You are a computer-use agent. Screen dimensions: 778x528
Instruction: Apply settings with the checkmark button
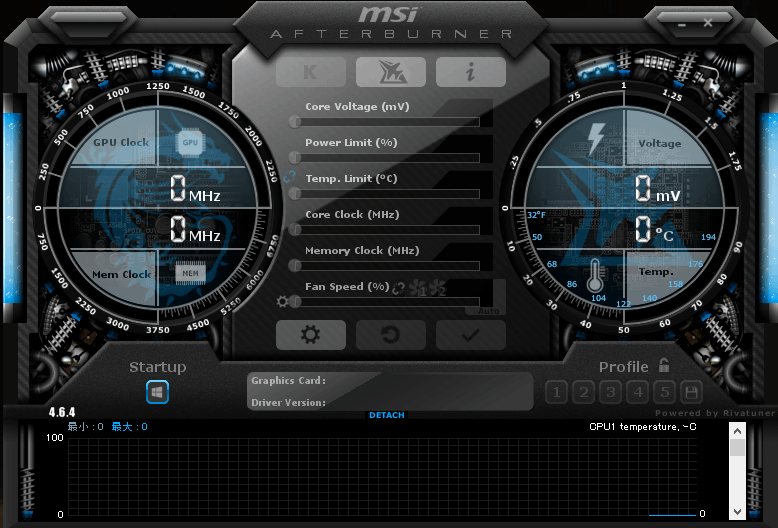coord(471,335)
